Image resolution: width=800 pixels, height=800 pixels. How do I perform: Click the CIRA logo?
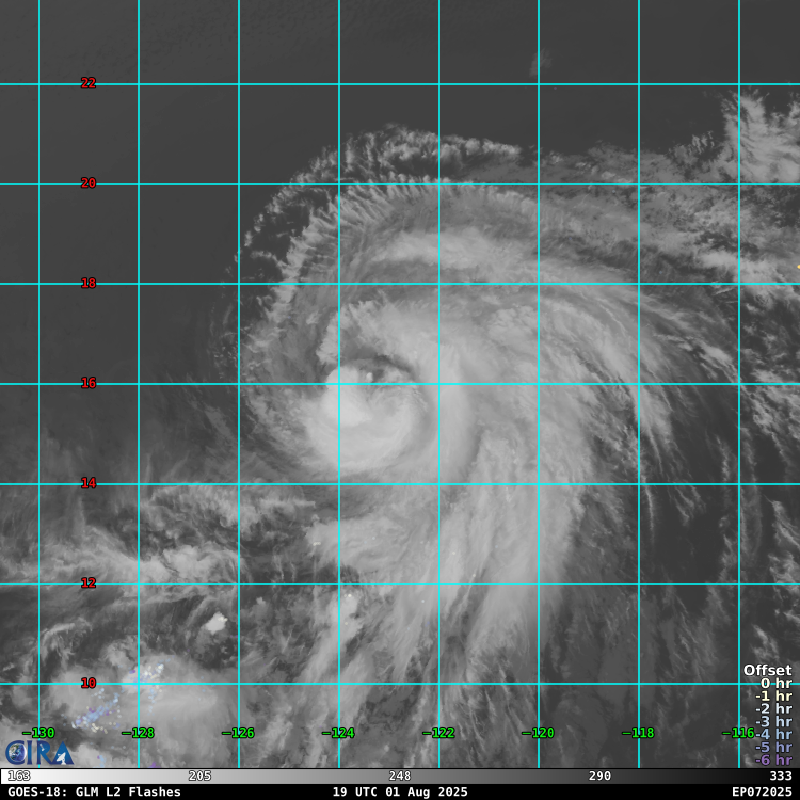click(38, 752)
